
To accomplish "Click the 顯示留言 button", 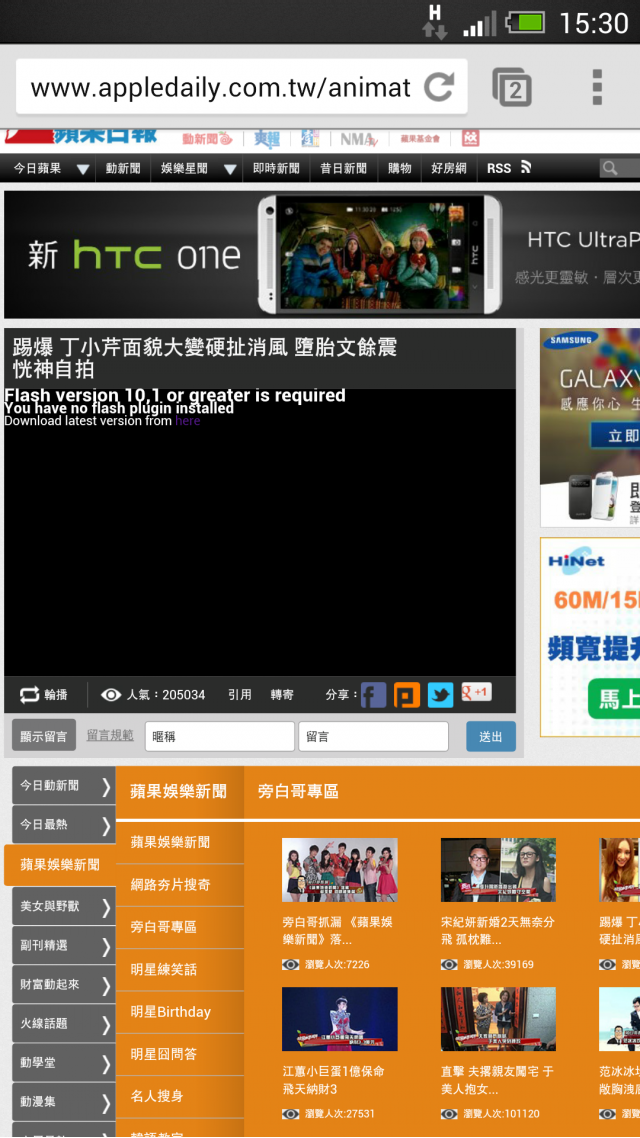I will (x=44, y=736).
